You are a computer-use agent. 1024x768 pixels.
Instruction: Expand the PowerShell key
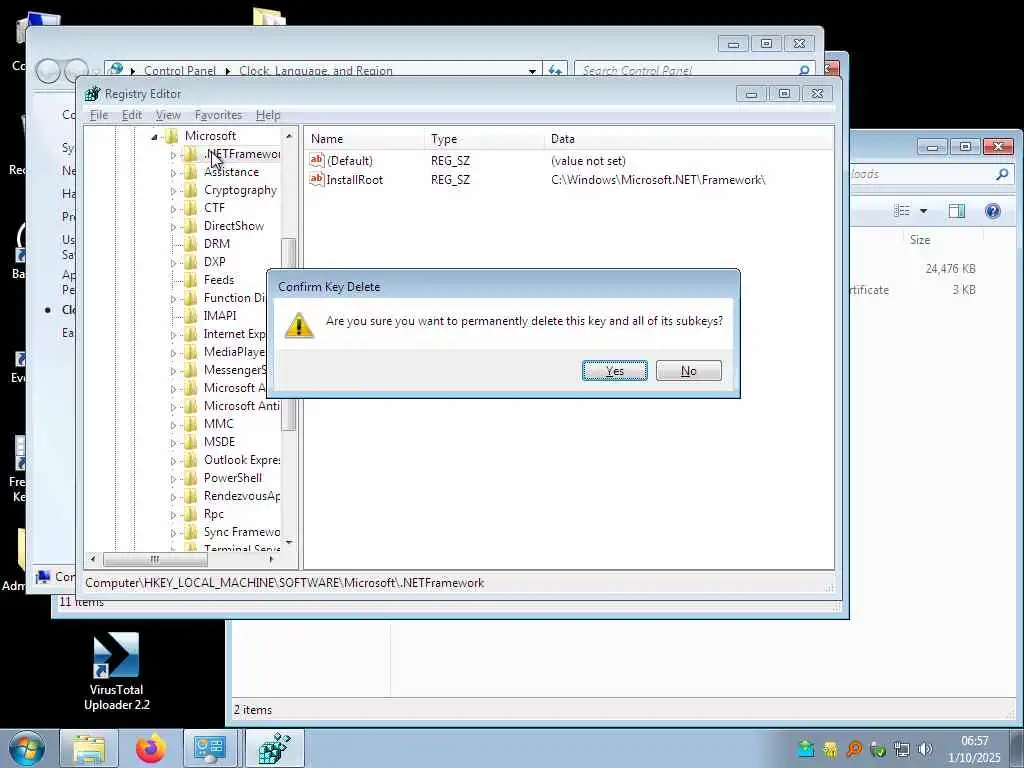point(173,479)
